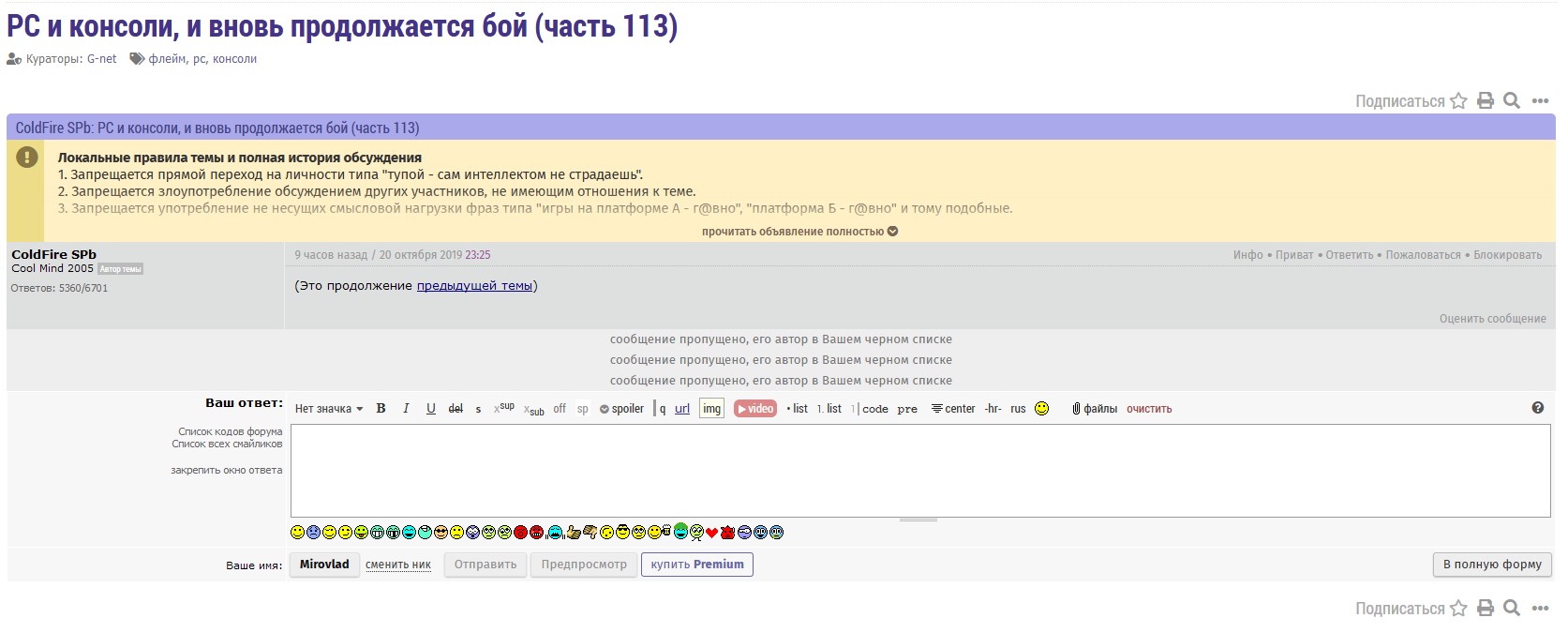The image size is (1568, 633).
Task: Click inside the reply text area
Action: (x=918, y=471)
